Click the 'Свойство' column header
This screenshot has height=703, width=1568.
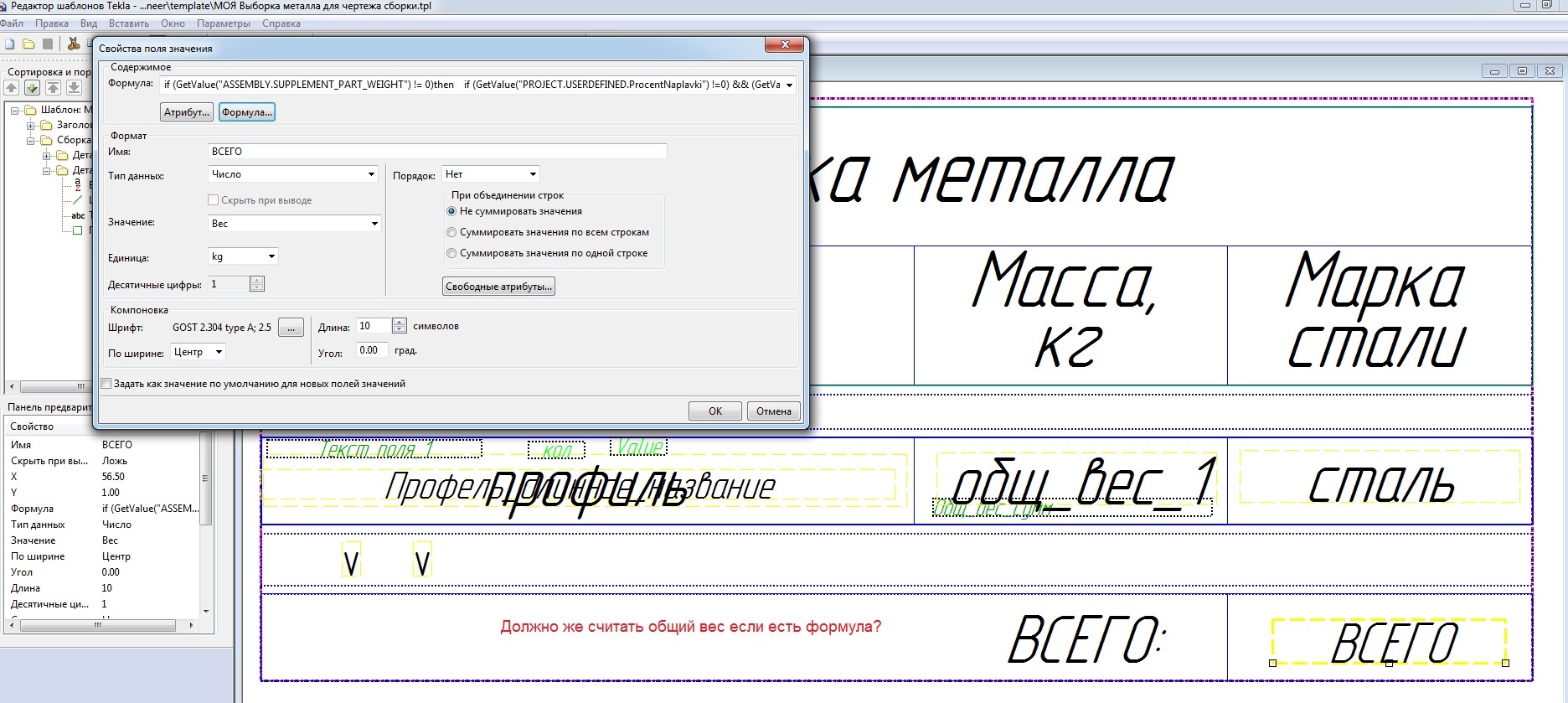point(50,426)
